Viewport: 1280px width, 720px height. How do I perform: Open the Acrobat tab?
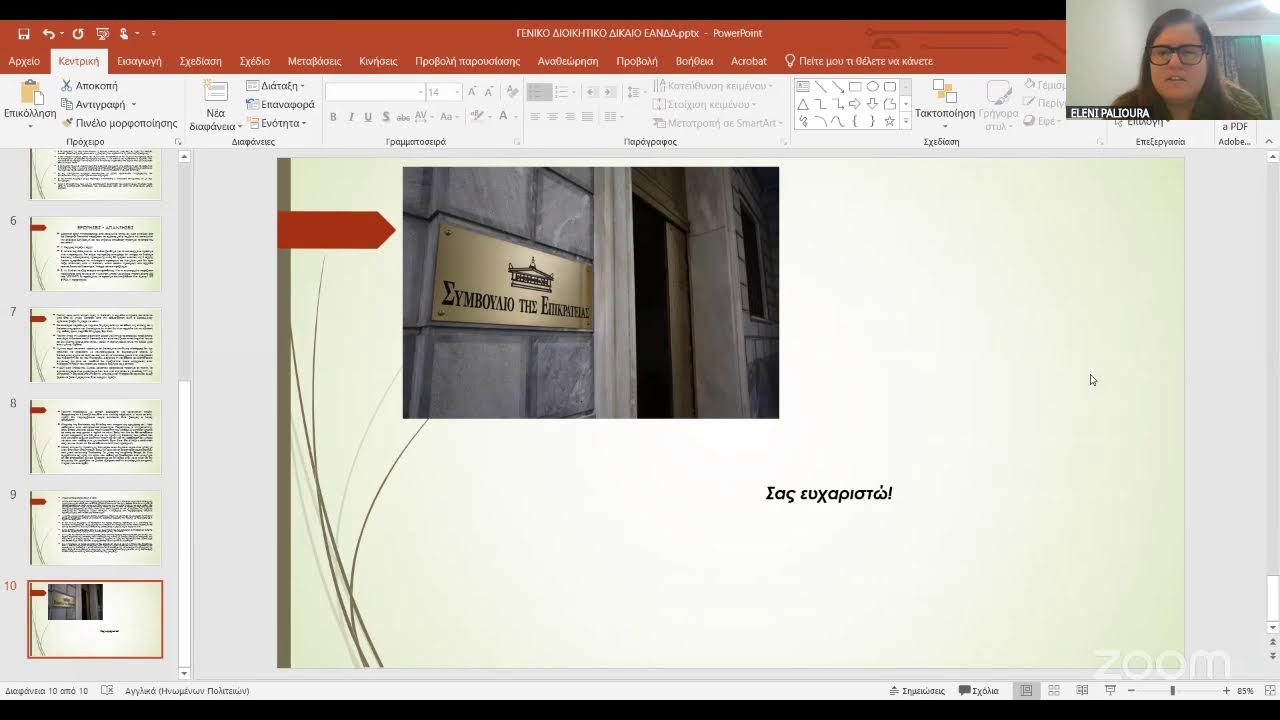[x=748, y=61]
